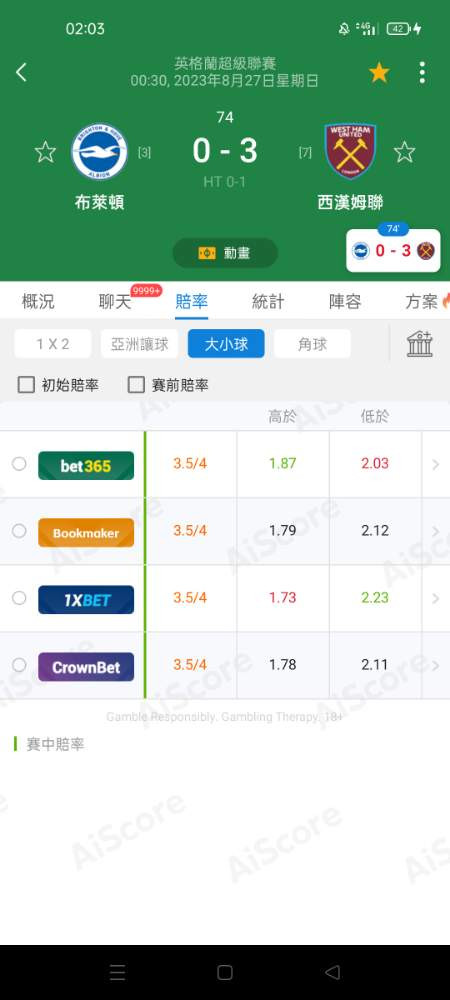Tap the Brighton club crest
450x1000 pixels.
(x=99, y=152)
